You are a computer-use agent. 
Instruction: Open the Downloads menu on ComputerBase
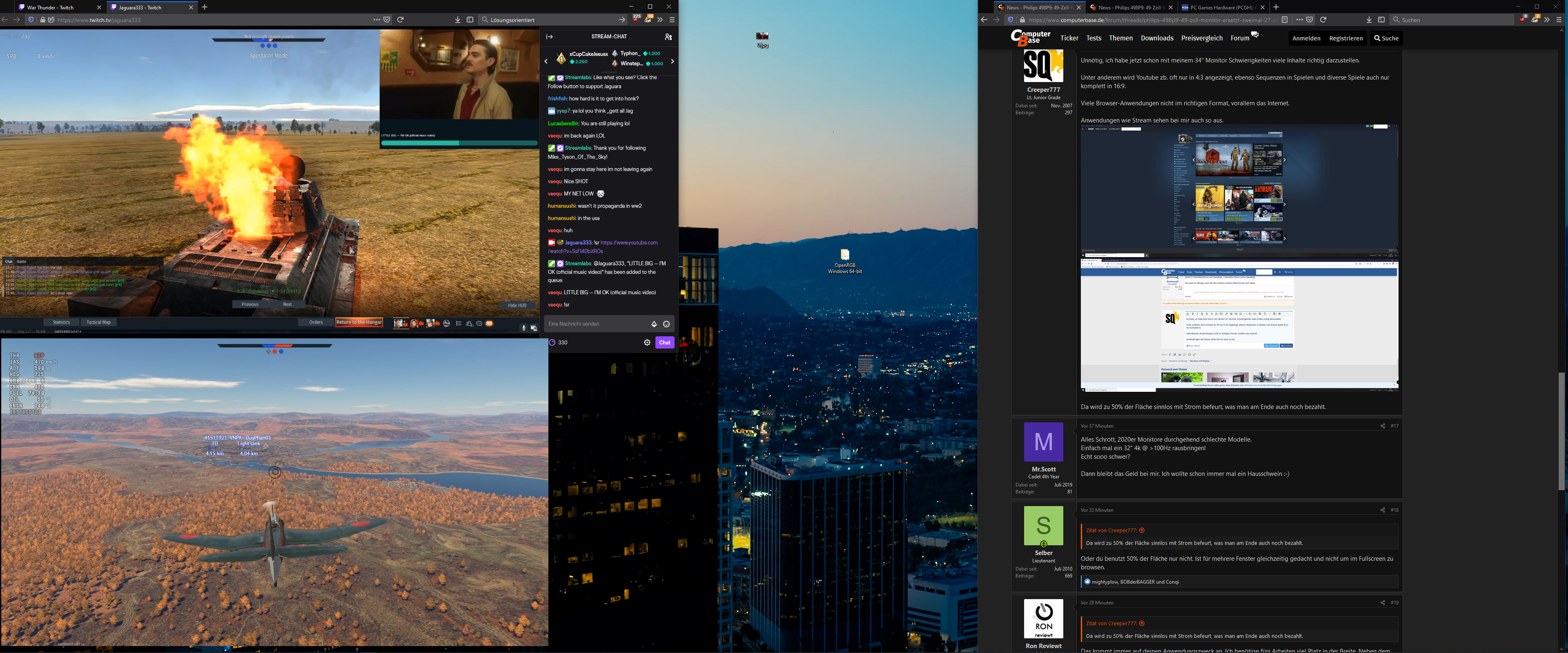click(x=1156, y=38)
